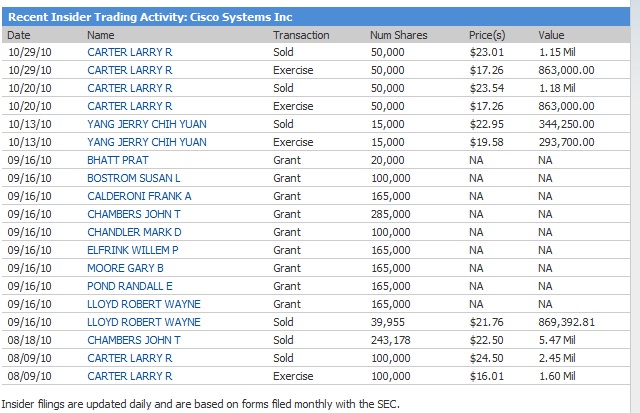Open CARTER LARRY R in the $23.54 row
This screenshot has height=413, width=640.
pos(130,88)
